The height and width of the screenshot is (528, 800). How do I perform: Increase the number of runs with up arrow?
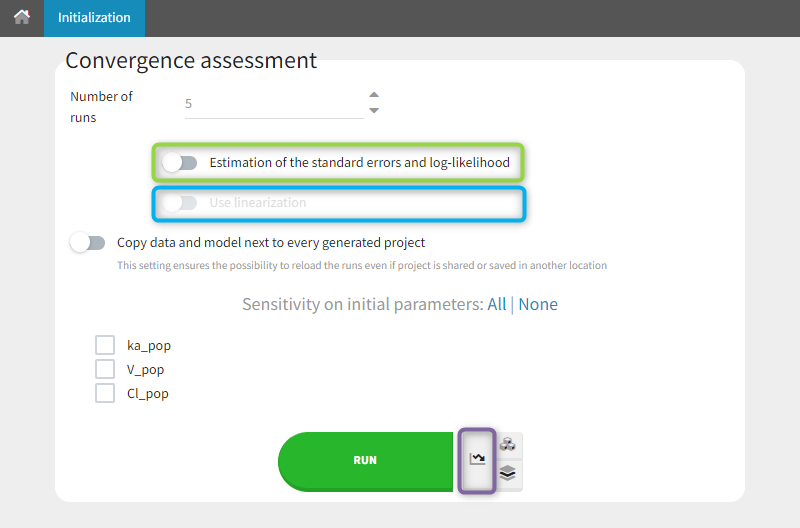[374, 95]
